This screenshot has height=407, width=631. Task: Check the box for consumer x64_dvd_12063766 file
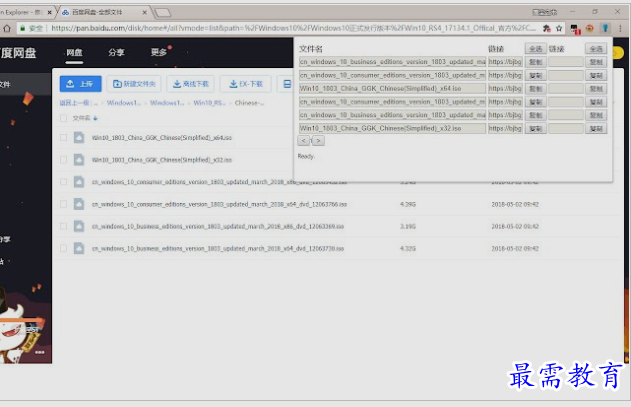(x=63, y=204)
